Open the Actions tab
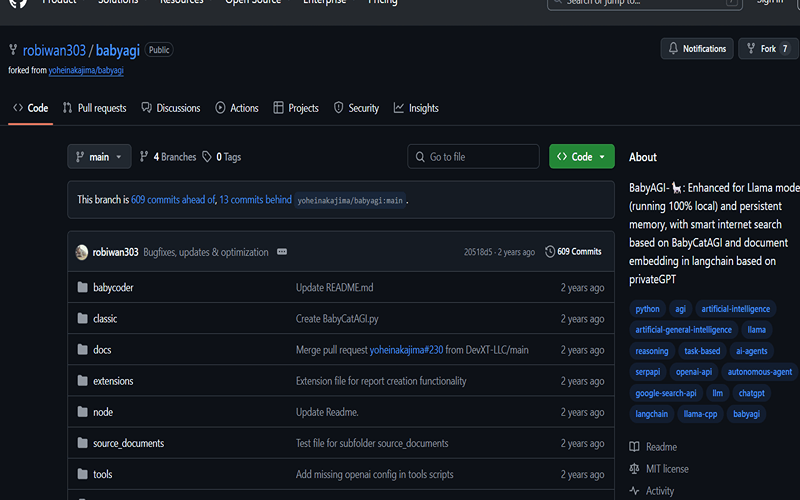 tap(237, 108)
